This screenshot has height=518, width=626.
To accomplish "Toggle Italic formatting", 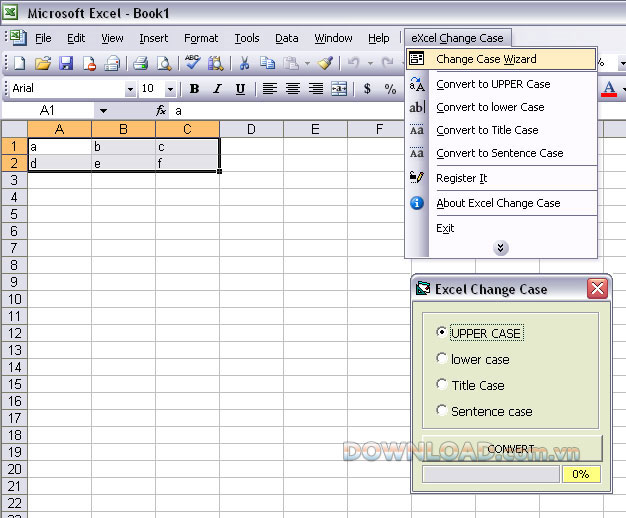I will pos(217,89).
